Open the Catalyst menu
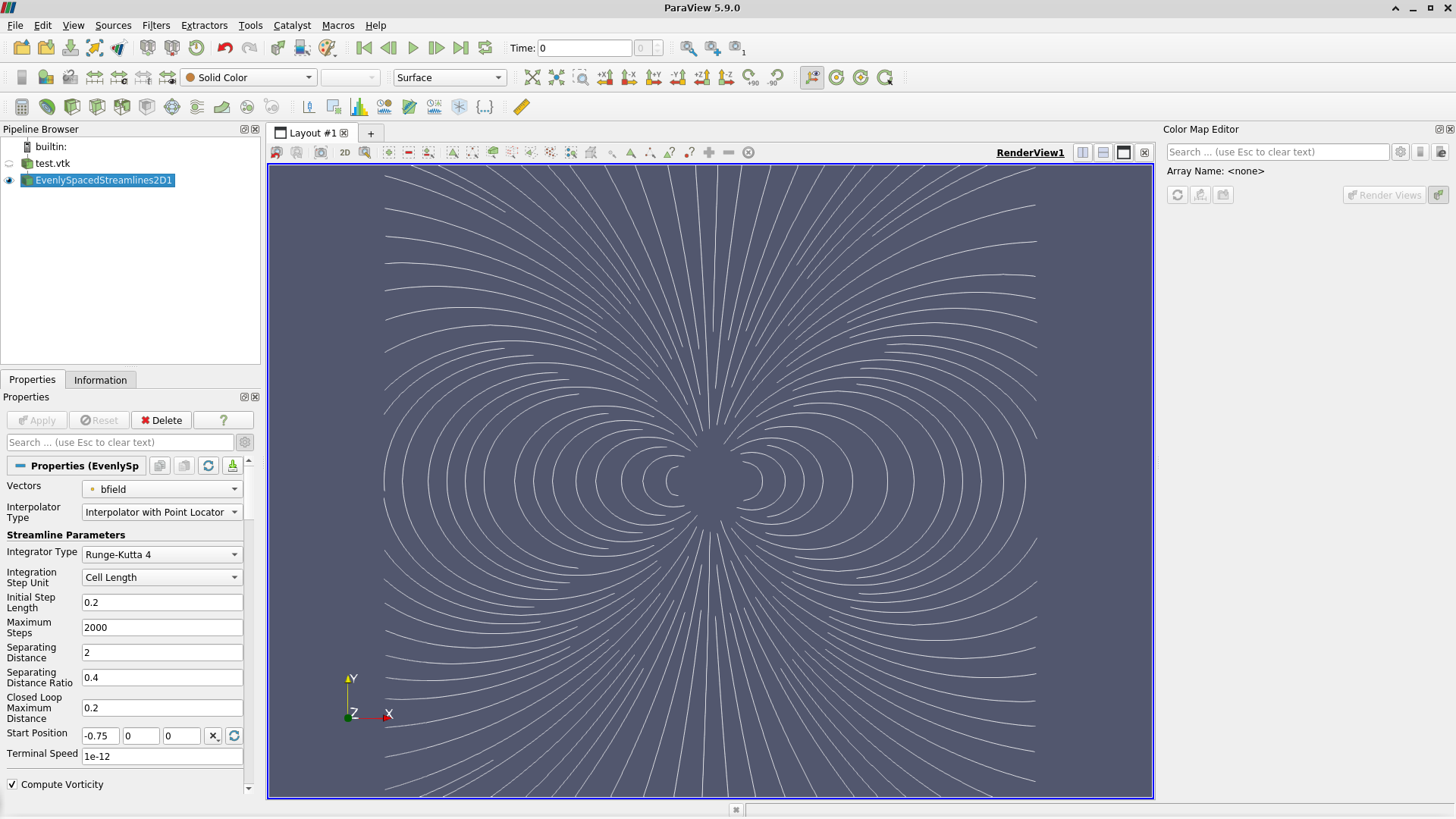Screen dimensions: 1456x819 pyautogui.click(x=292, y=25)
